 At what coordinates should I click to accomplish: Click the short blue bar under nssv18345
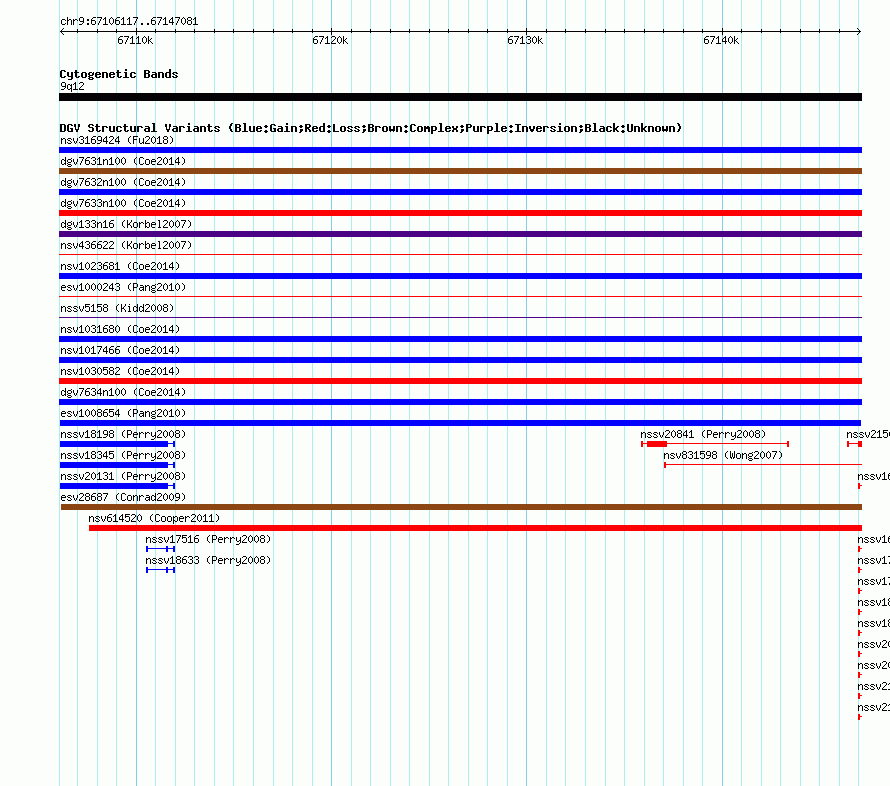[x=117, y=465]
